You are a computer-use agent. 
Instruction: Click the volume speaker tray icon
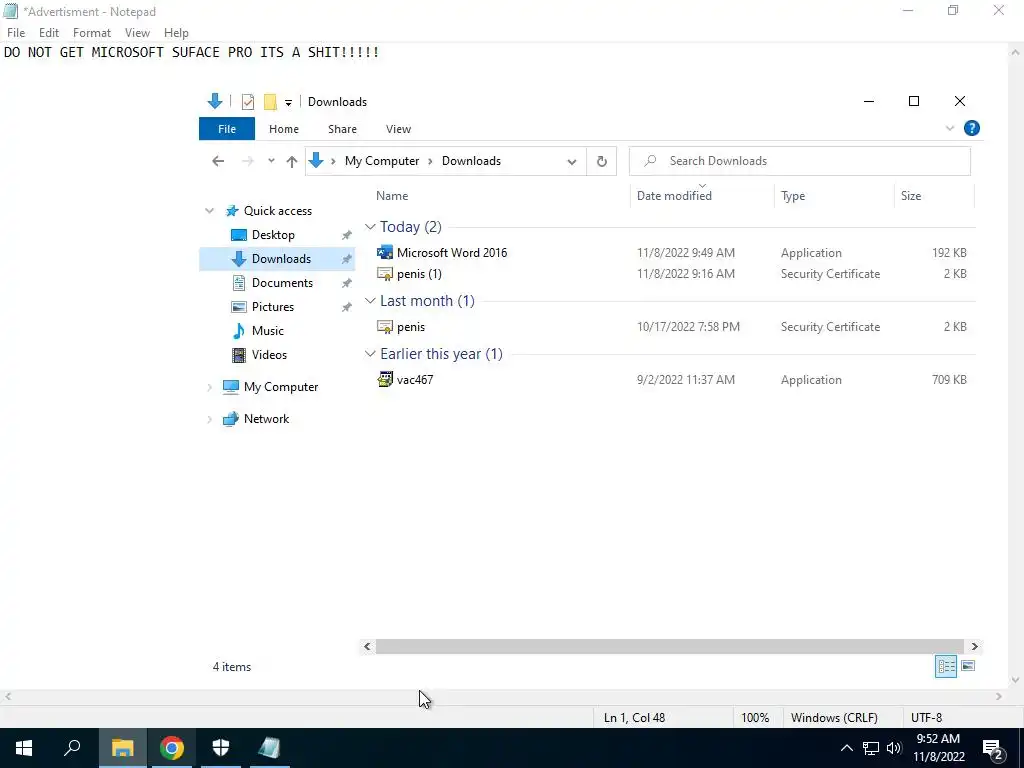[x=894, y=748]
